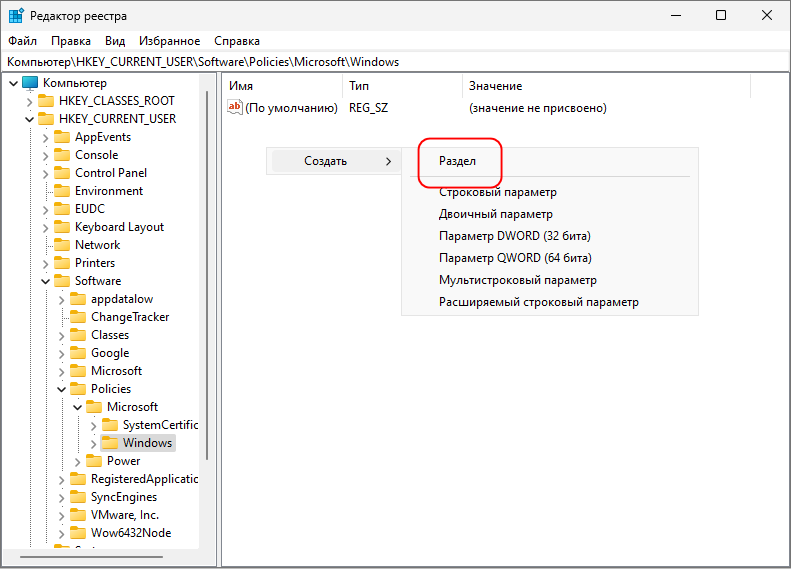The height and width of the screenshot is (569, 791).
Task: Click the tree pane vertical scrollbar
Action: coord(209,300)
